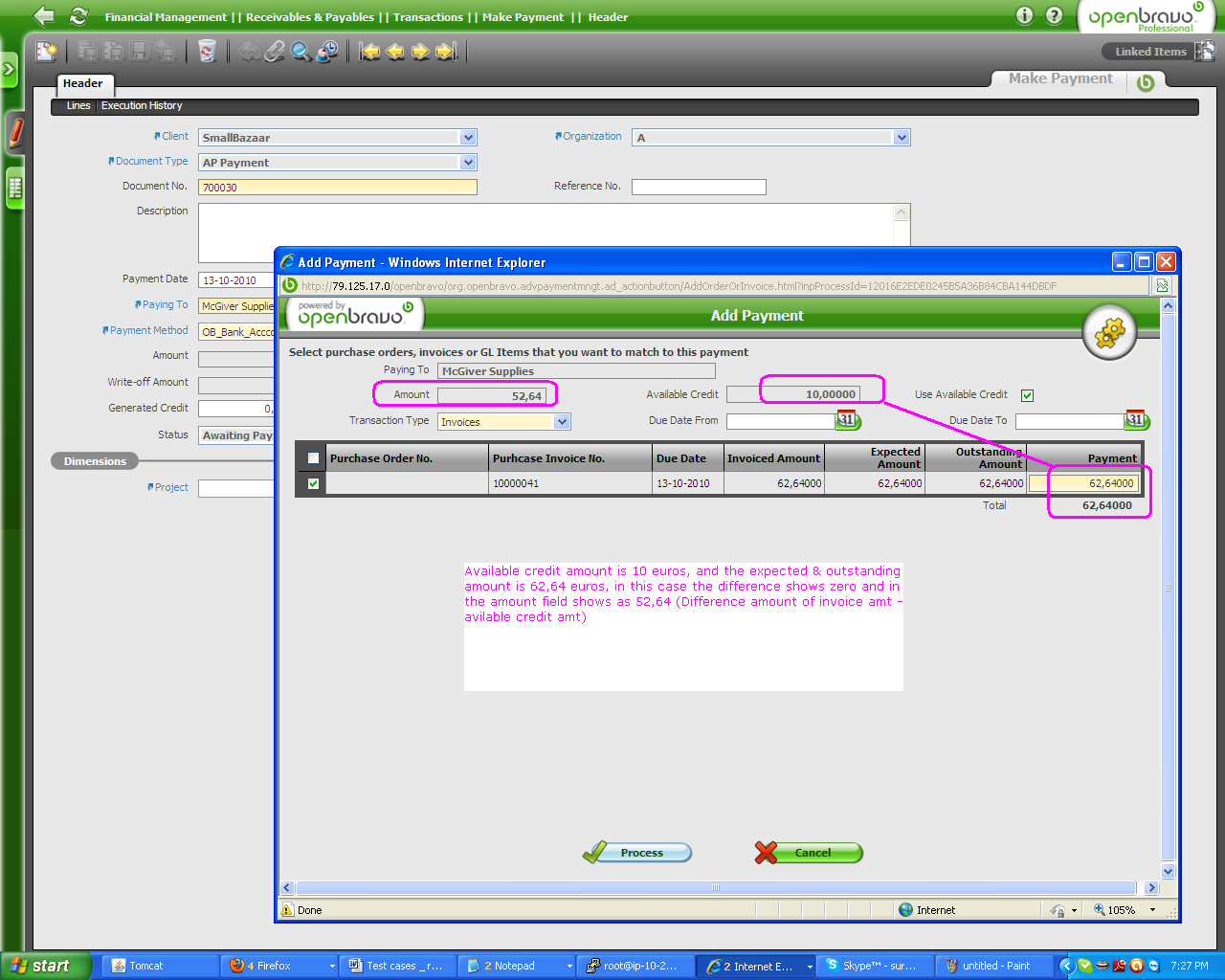1225x980 pixels.
Task: Click the delete record trash icon
Action: coord(207,51)
